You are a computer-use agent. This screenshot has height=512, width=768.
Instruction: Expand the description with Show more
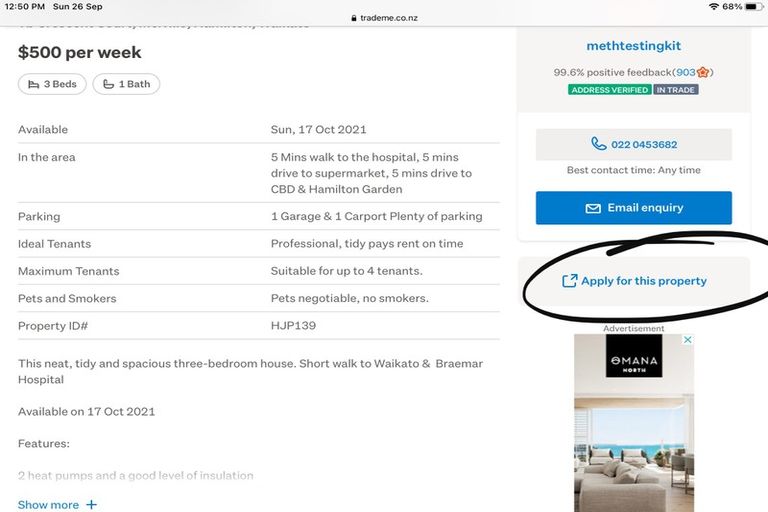click(48, 505)
